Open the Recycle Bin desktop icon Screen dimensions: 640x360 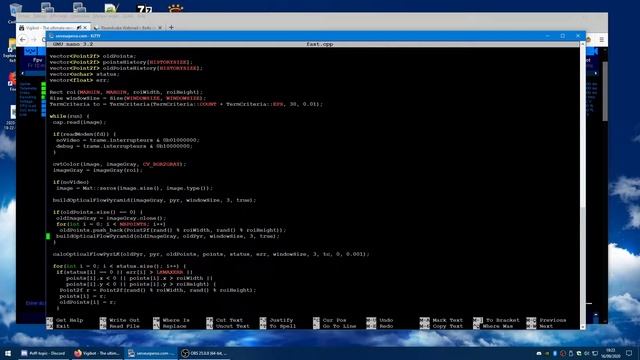tap(16, 9)
